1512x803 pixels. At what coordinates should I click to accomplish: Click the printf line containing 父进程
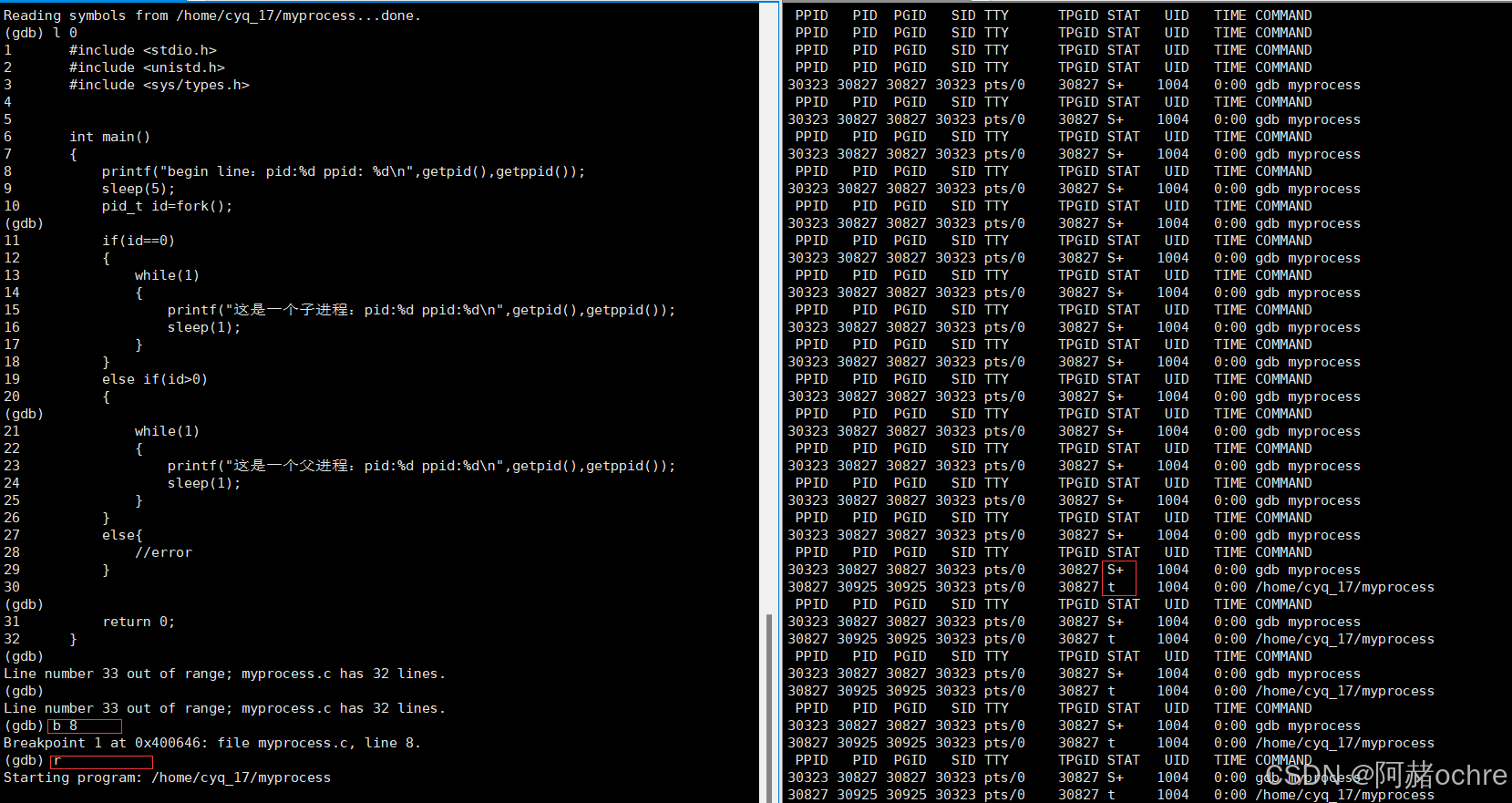[421, 466]
